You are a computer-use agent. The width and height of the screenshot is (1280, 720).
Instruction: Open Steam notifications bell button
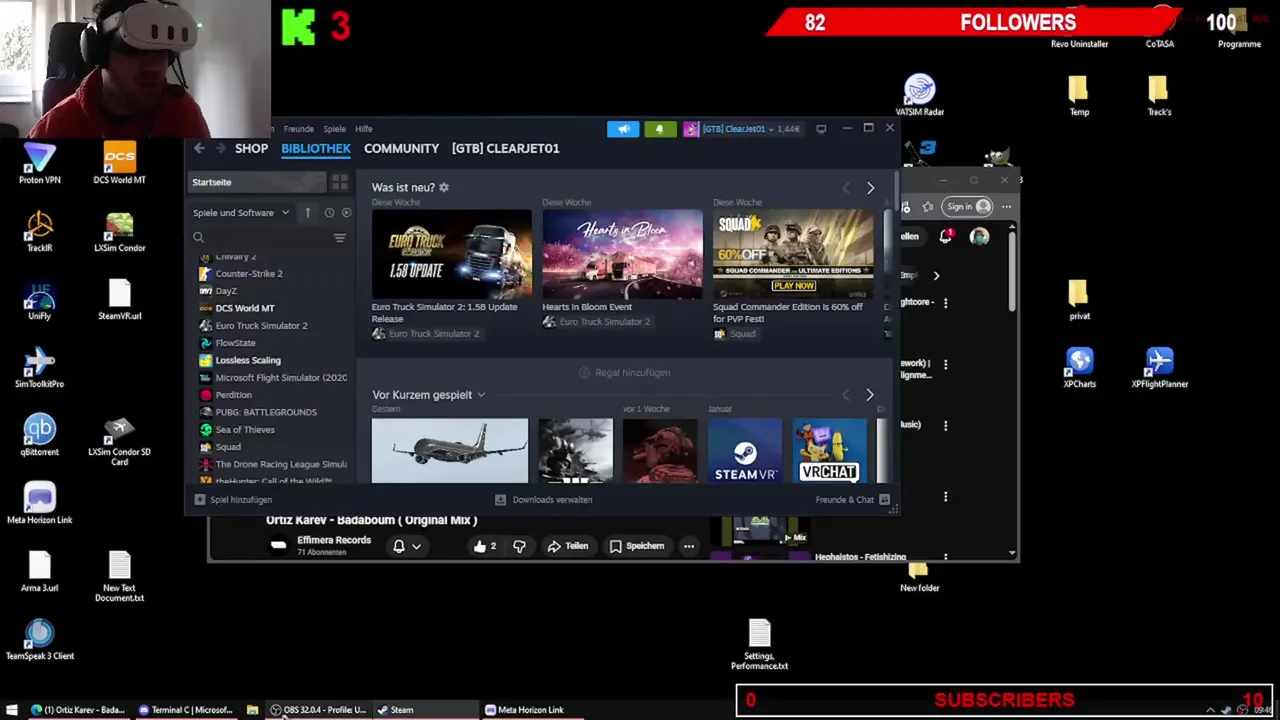[659, 129]
